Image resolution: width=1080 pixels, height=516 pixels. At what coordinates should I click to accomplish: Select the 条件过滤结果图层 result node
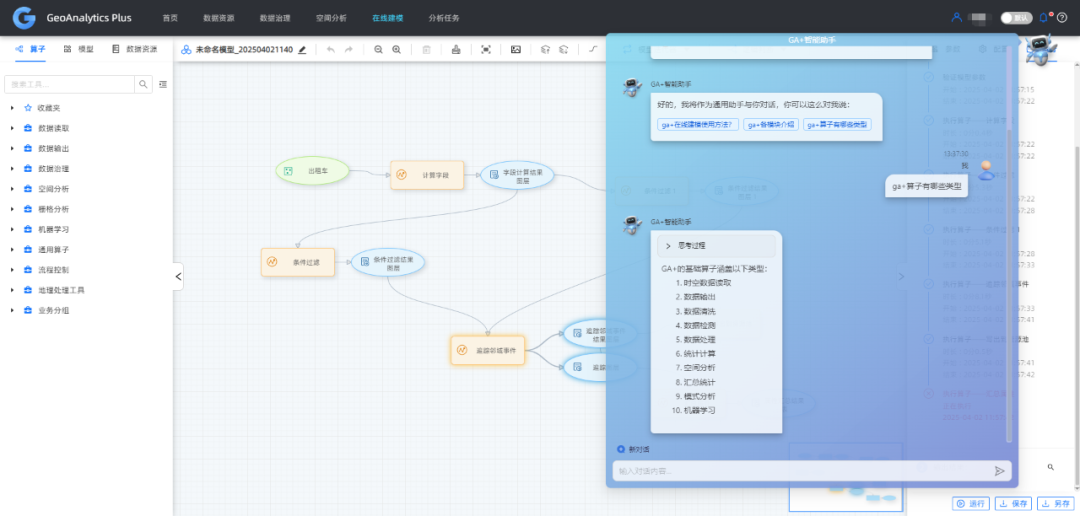pyautogui.click(x=388, y=262)
